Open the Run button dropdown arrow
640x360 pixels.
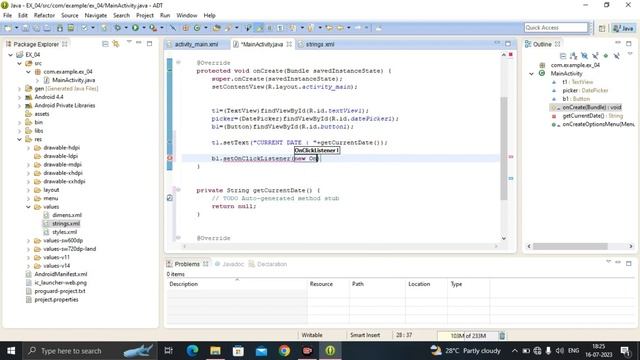pos(144,28)
